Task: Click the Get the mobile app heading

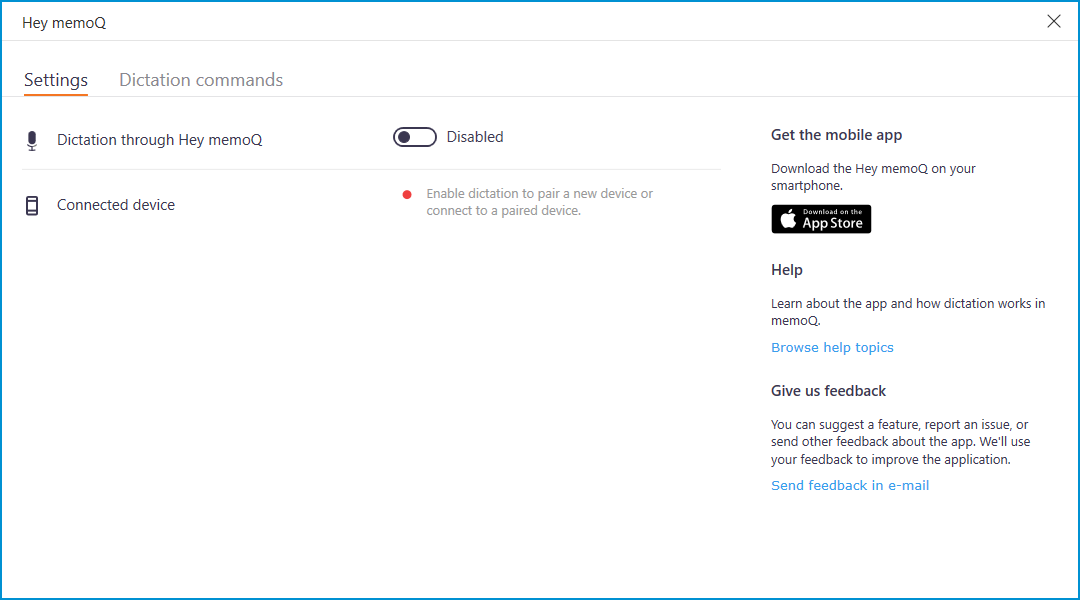Action: pos(836,134)
